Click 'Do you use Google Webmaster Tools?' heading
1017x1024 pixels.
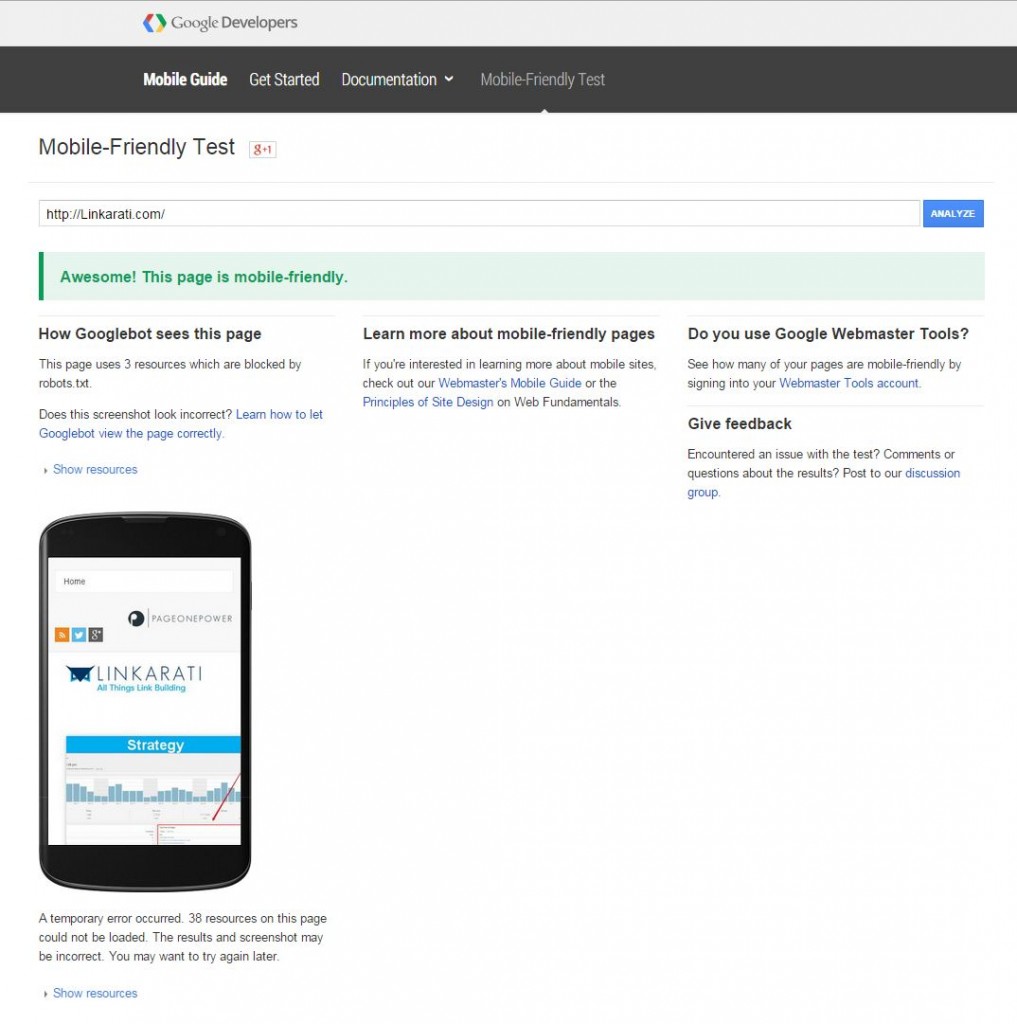[x=828, y=334]
